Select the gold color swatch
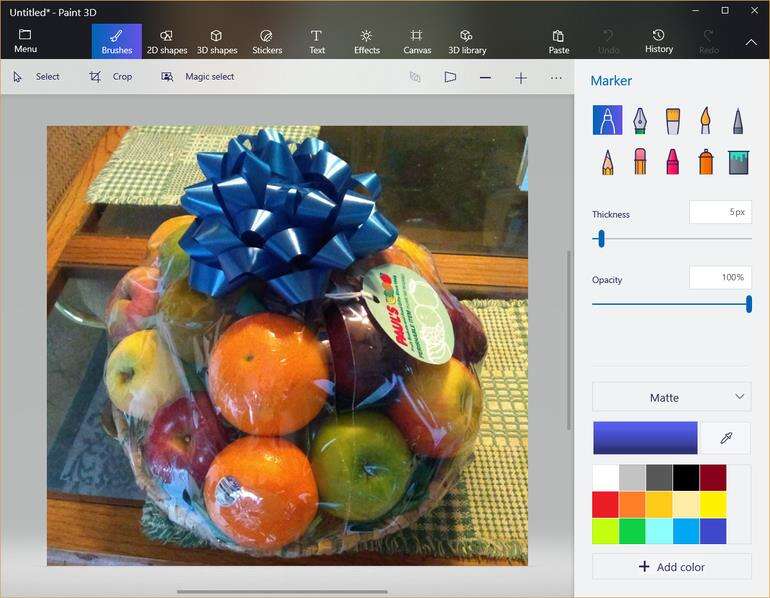Screen dimensions: 770x598 (659, 505)
